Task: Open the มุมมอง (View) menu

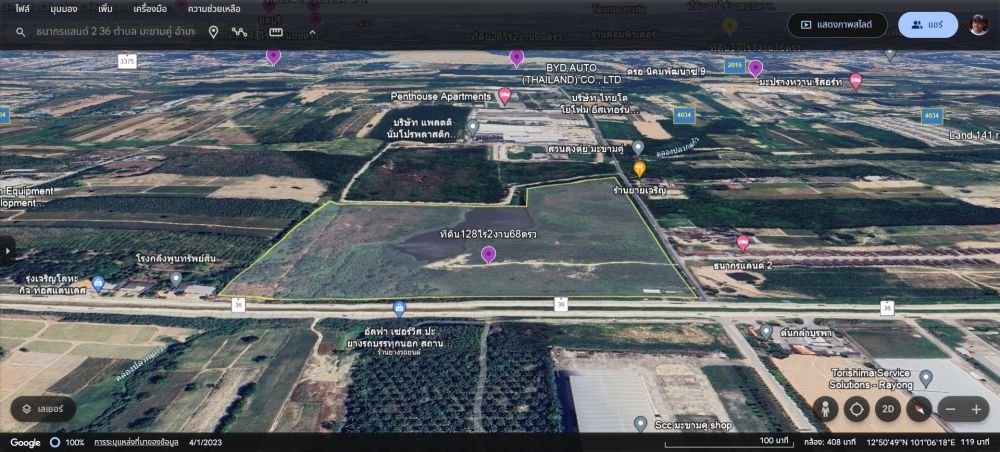Action: pyautogui.click(x=64, y=8)
